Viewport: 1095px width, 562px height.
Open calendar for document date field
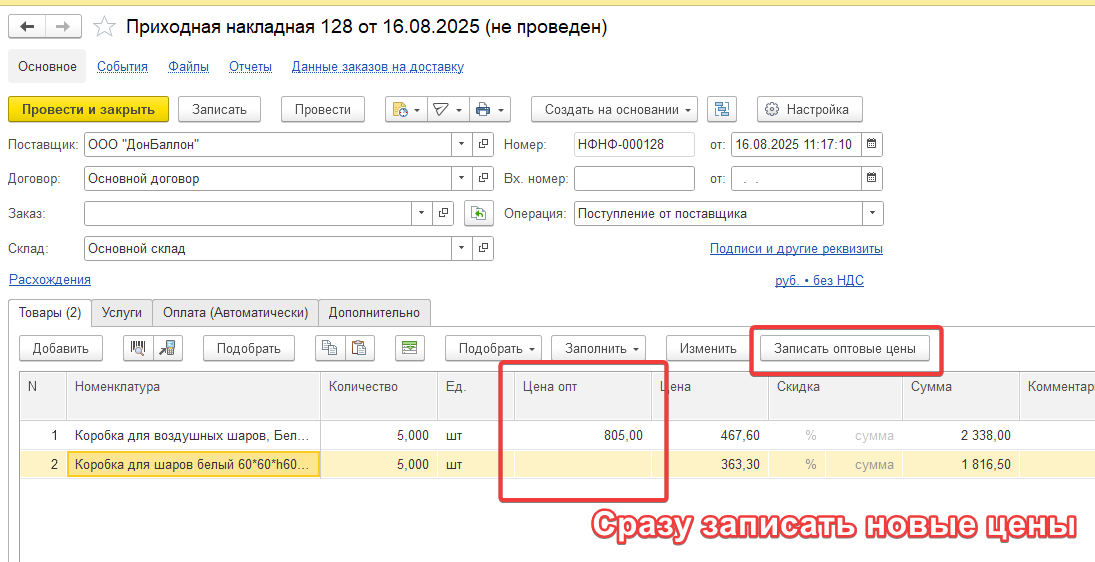click(872, 145)
